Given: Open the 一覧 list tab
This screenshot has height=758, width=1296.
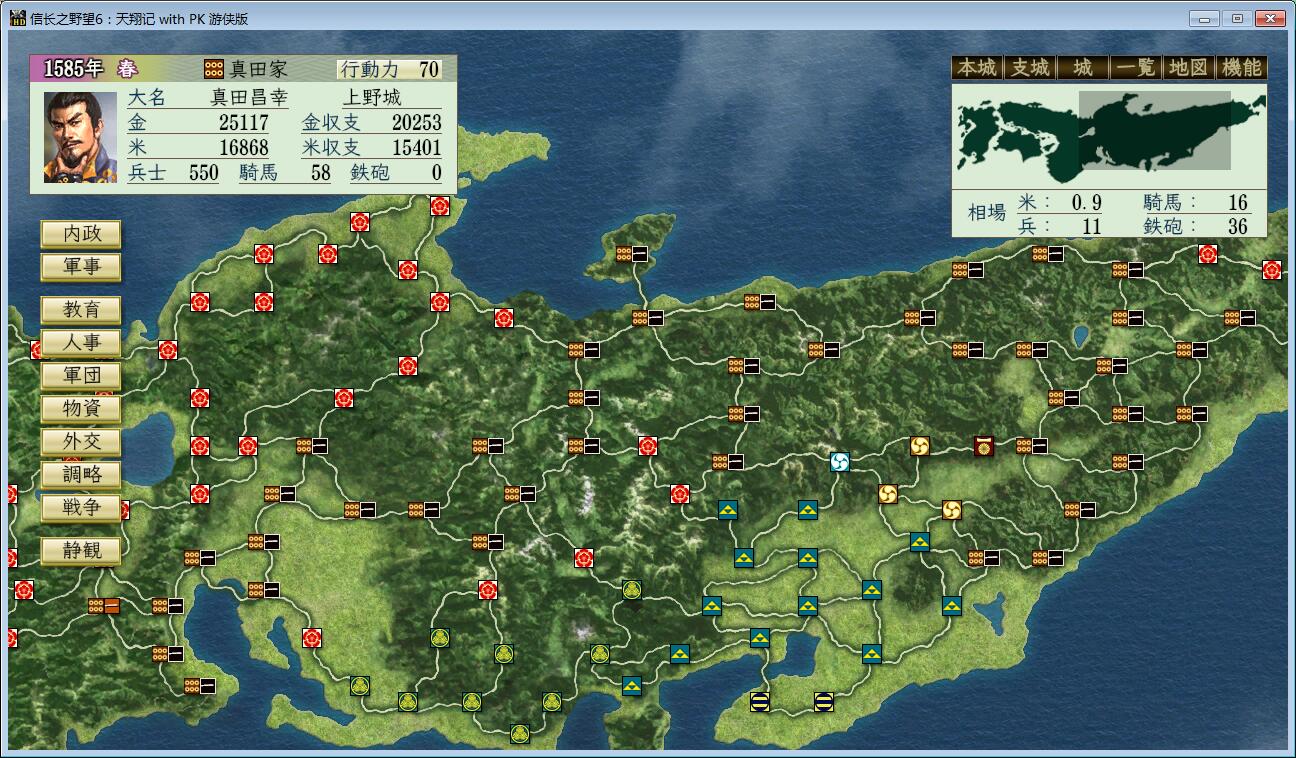Looking at the screenshot, I should pyautogui.click(x=1136, y=68).
